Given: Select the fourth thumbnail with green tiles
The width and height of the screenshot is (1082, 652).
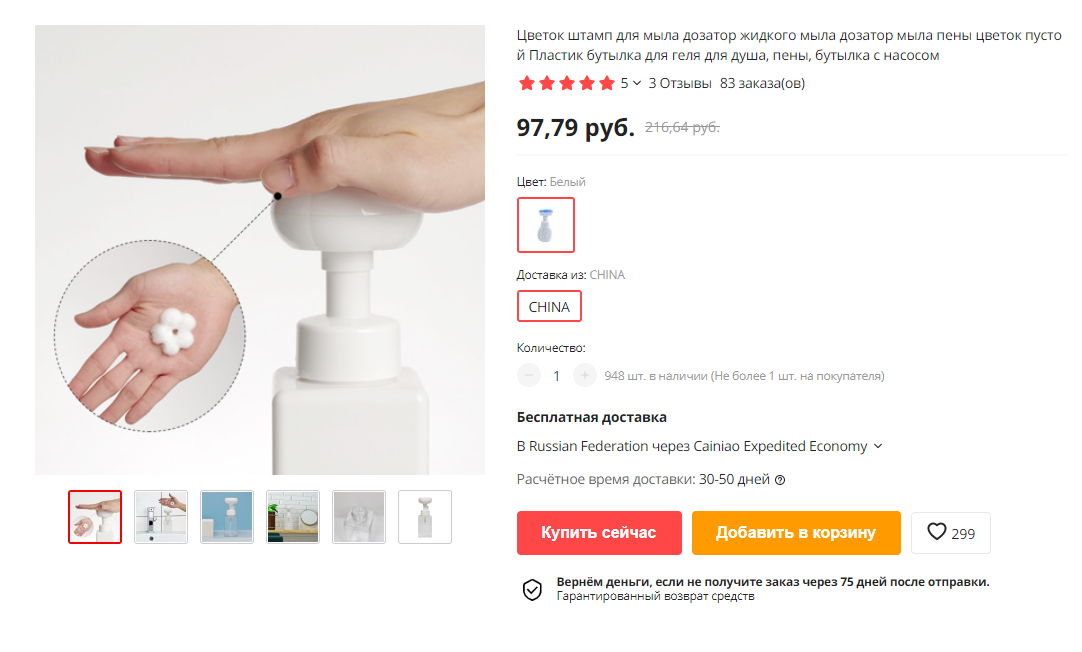Looking at the screenshot, I should (x=293, y=517).
